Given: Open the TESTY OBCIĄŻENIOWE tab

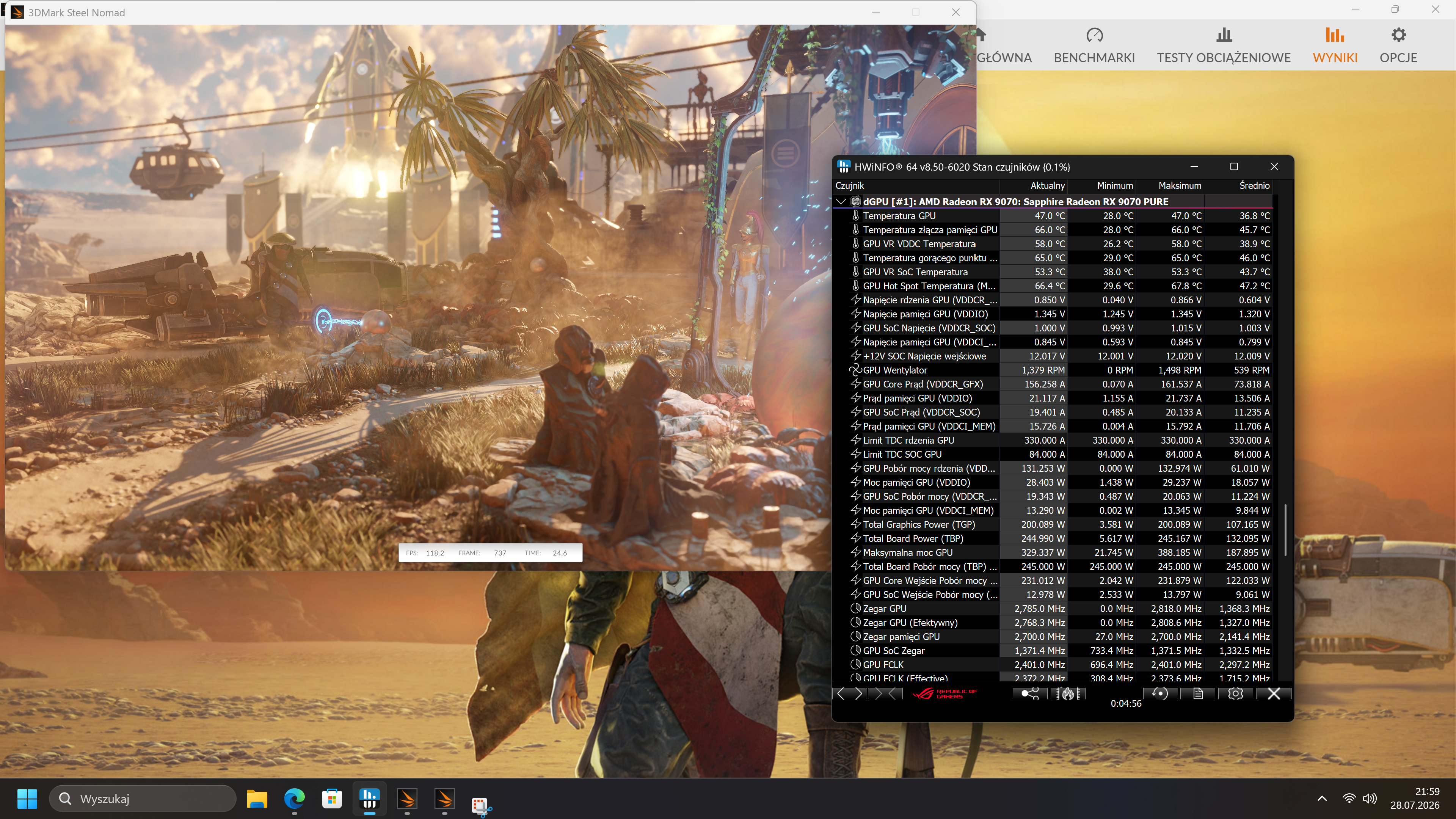Looking at the screenshot, I should (1224, 45).
